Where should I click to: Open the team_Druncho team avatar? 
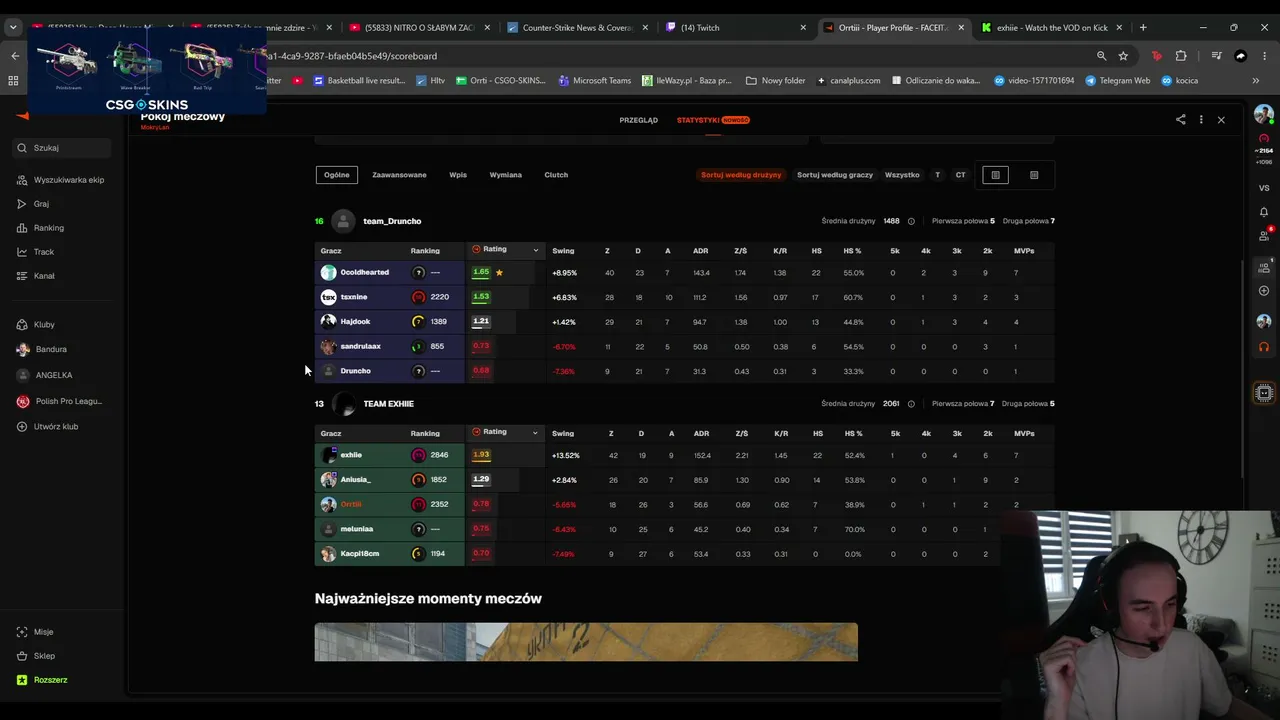click(343, 221)
